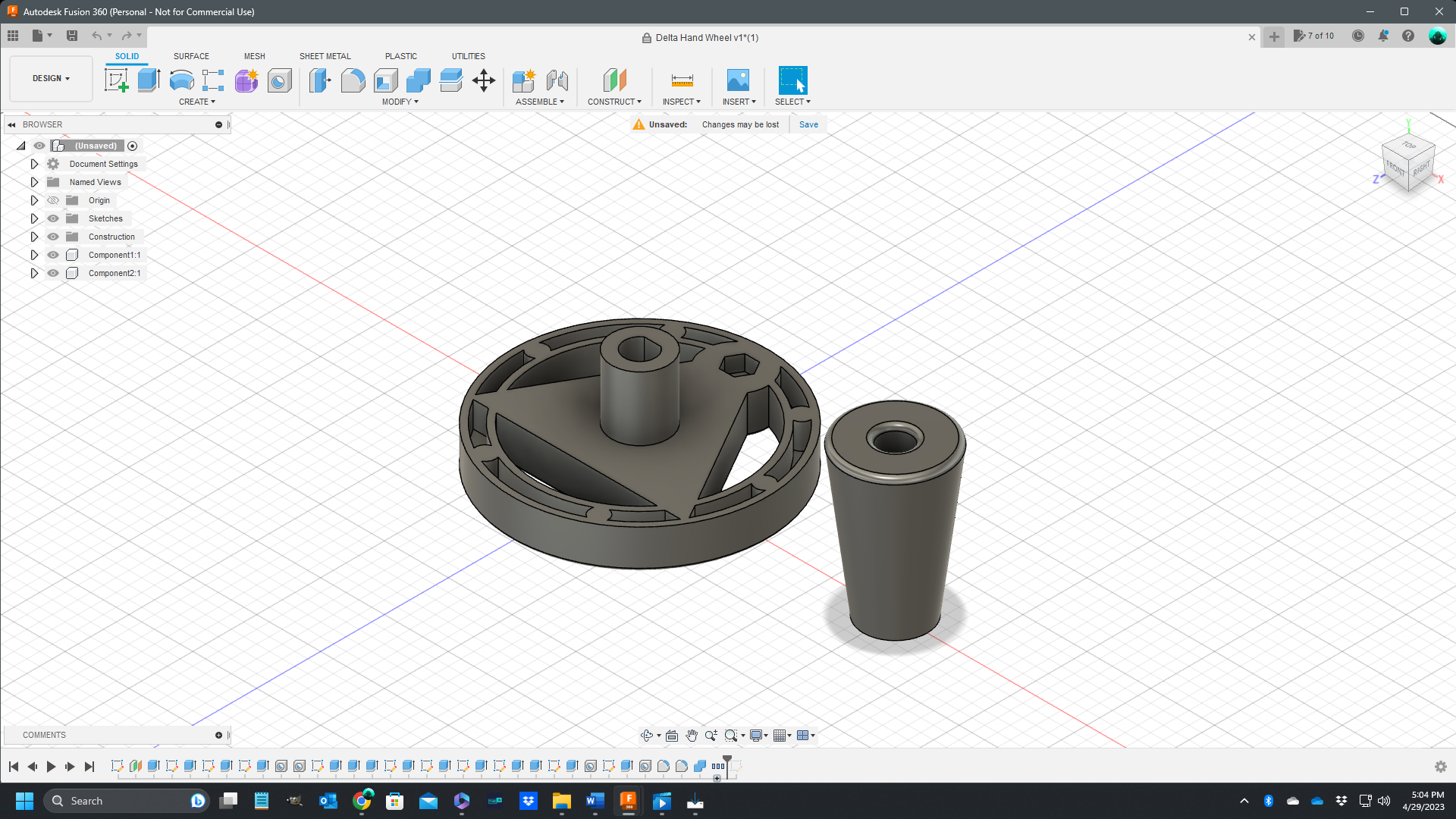Open the MODIFY dropdown menu

coord(400,102)
